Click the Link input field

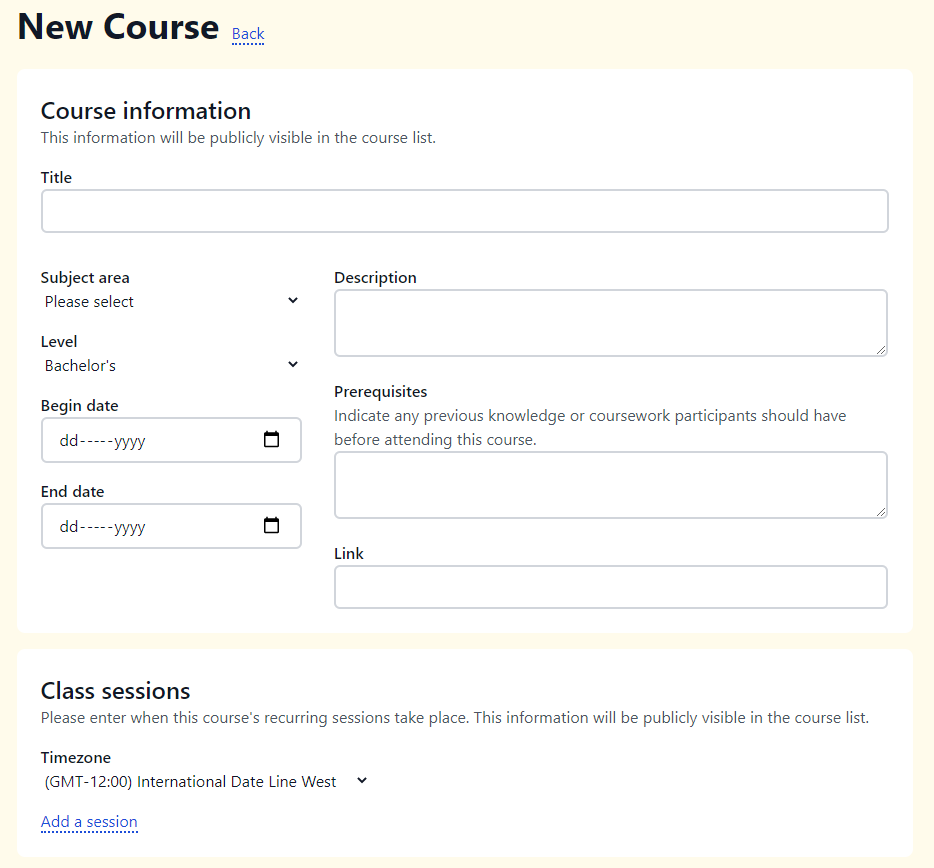coord(610,587)
